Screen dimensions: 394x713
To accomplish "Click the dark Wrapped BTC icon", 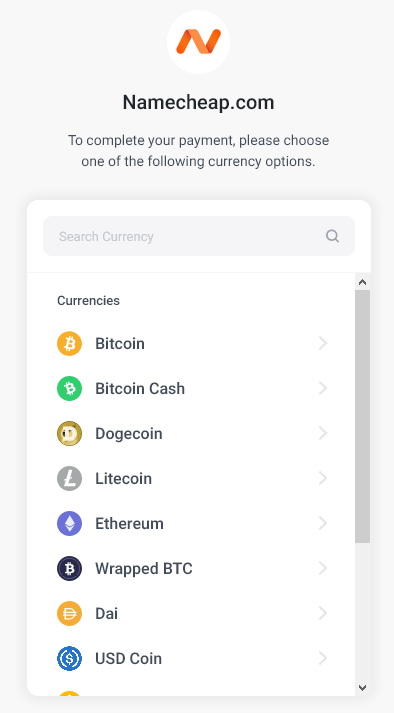I will [70, 568].
